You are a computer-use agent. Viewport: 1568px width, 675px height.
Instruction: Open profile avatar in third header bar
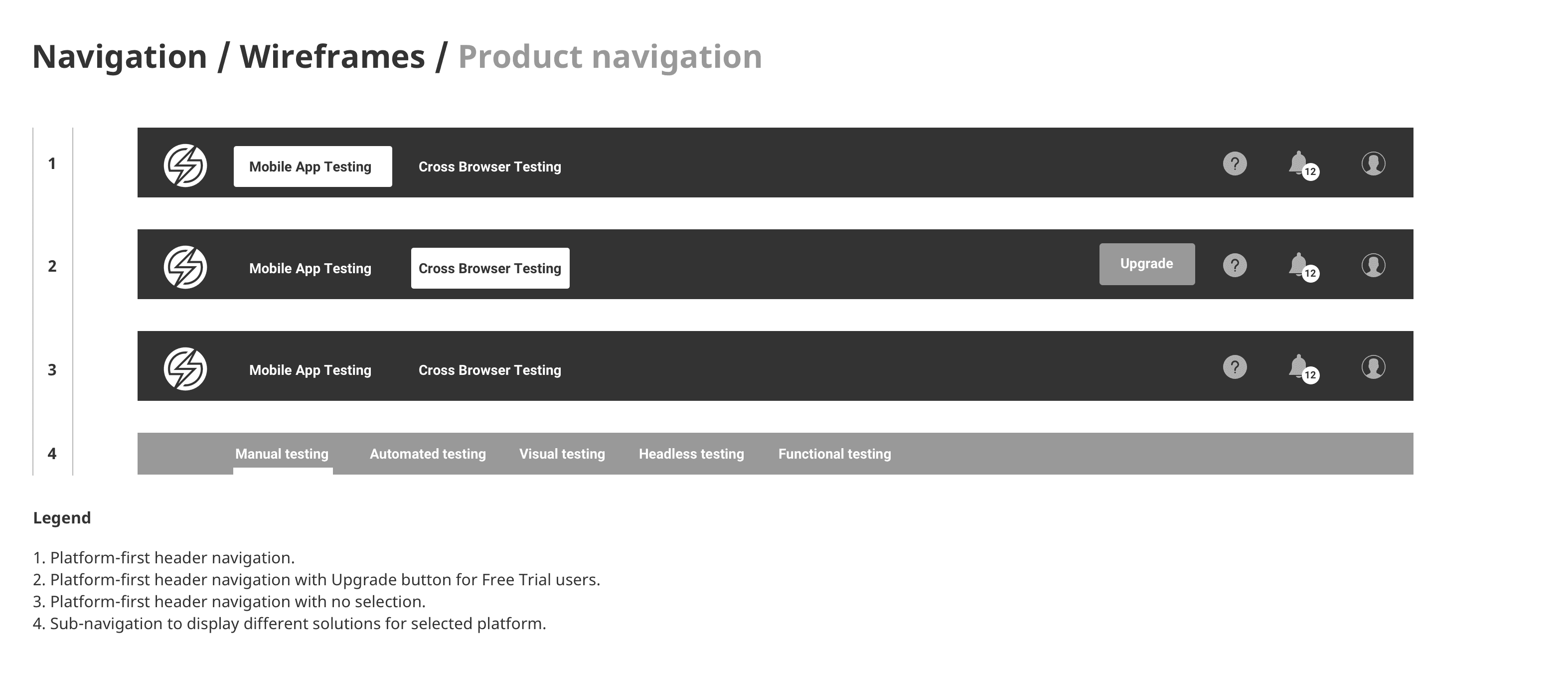[x=1373, y=367]
